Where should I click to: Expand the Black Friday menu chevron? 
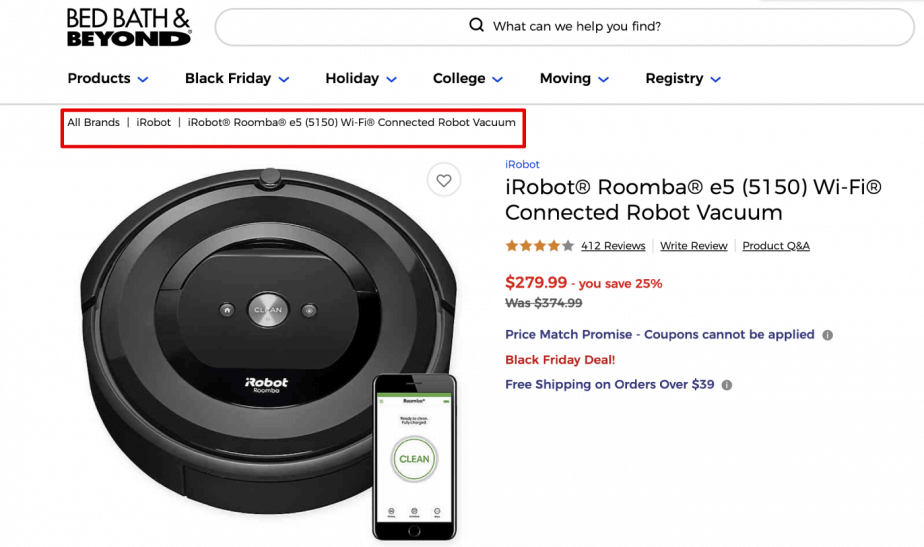pyautogui.click(x=283, y=79)
